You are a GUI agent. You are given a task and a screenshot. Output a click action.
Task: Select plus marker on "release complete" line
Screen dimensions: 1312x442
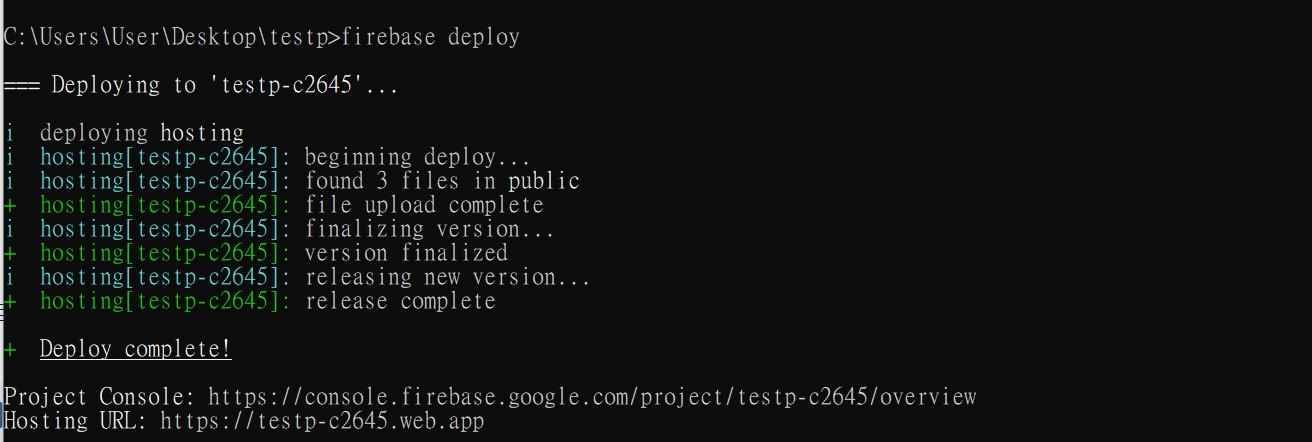[x=9, y=301]
